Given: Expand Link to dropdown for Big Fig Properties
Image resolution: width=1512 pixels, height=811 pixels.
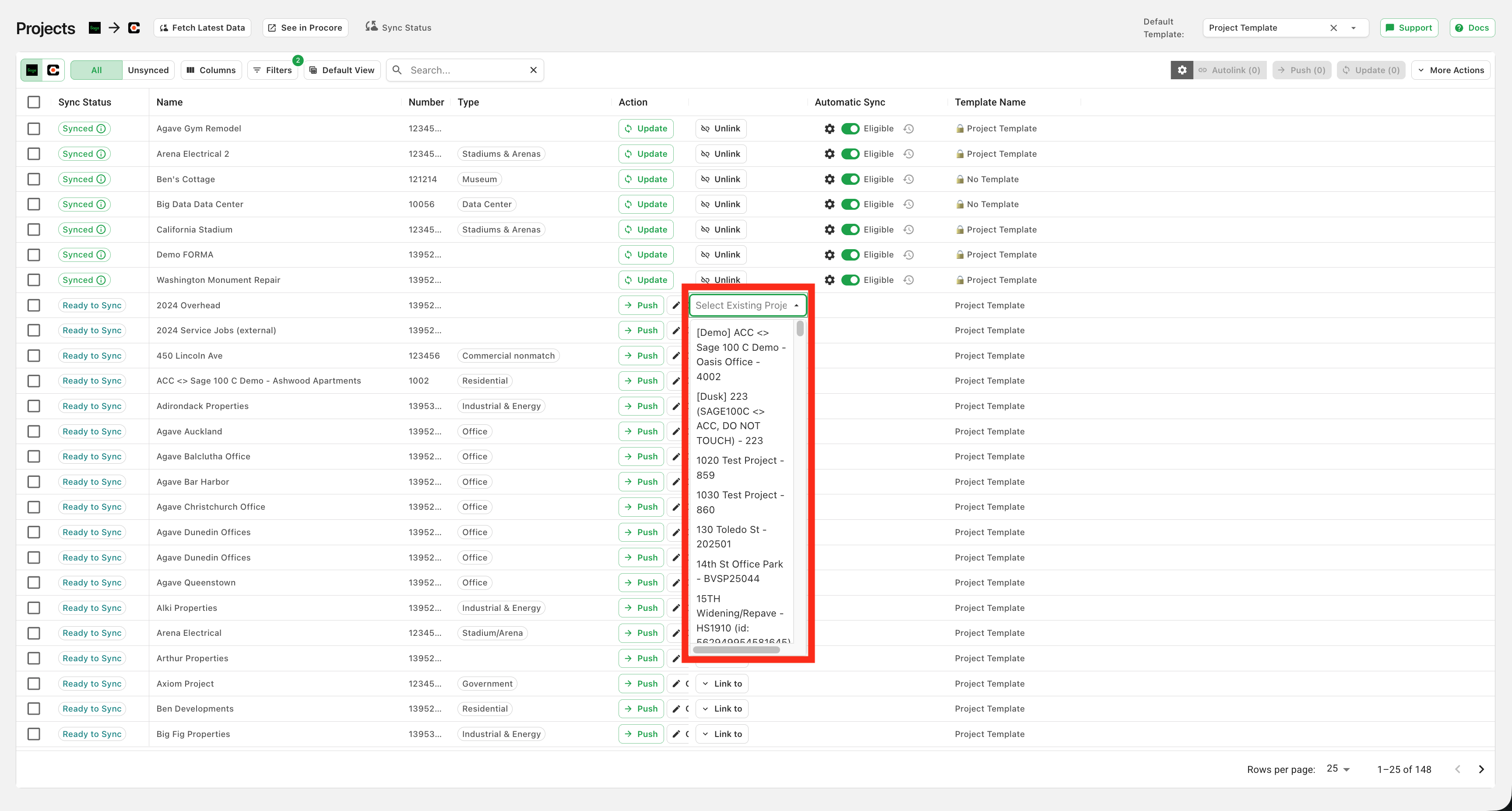Looking at the screenshot, I should pos(722,734).
